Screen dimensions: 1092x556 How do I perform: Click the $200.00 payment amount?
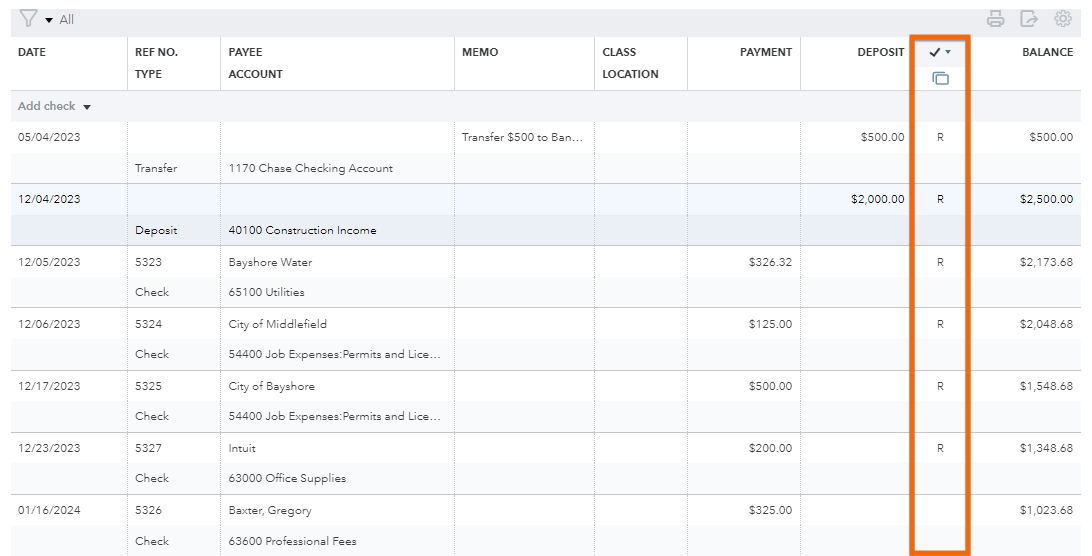point(770,448)
